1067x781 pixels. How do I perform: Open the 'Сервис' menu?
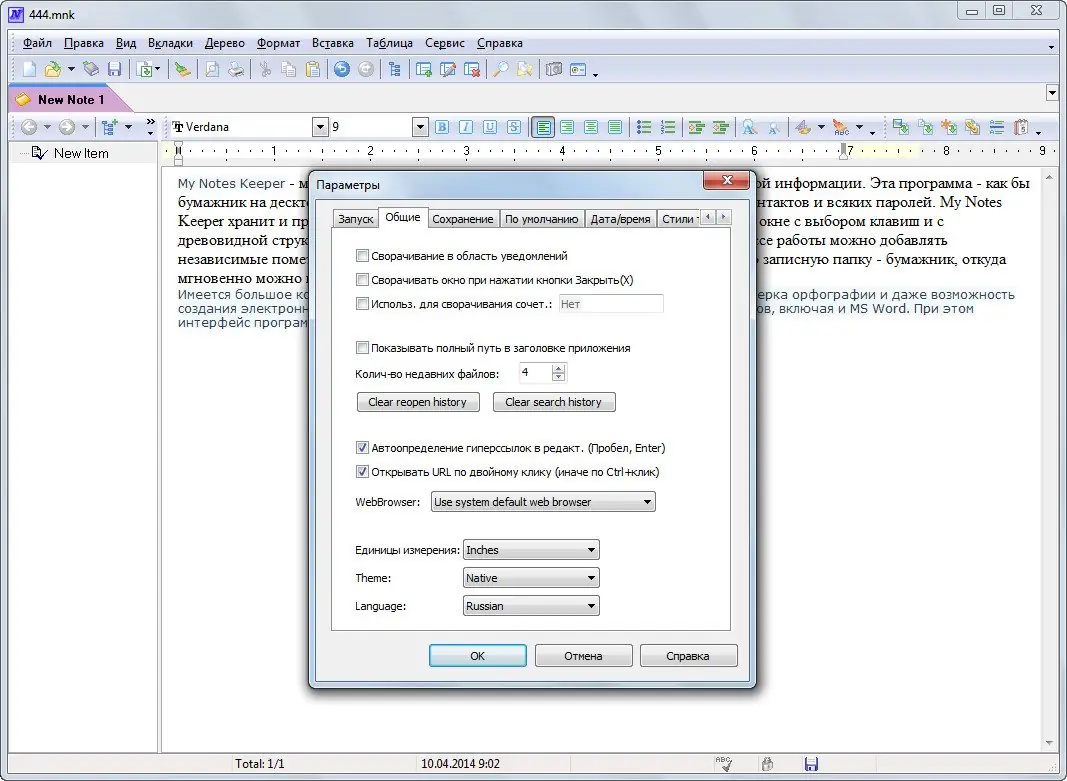(445, 43)
